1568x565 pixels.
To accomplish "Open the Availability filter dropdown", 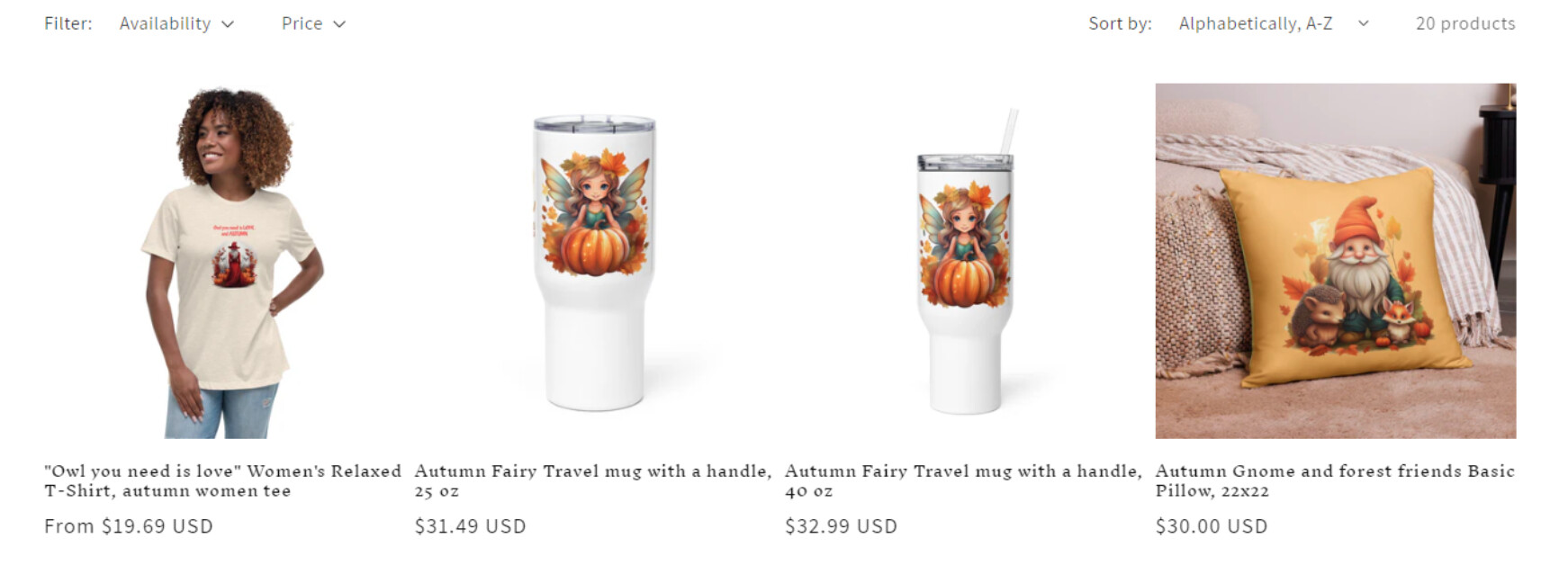I will (x=176, y=23).
